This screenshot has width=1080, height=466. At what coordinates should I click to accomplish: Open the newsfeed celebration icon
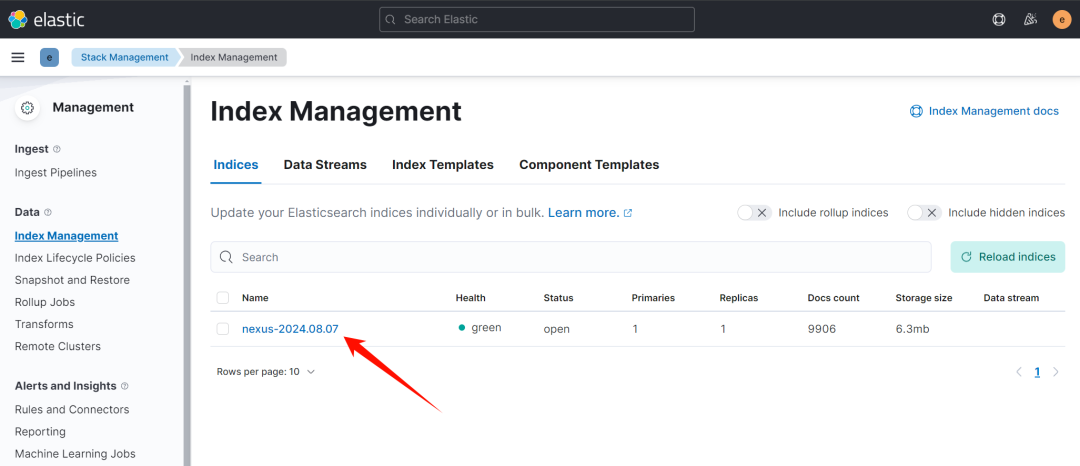tap(1030, 19)
